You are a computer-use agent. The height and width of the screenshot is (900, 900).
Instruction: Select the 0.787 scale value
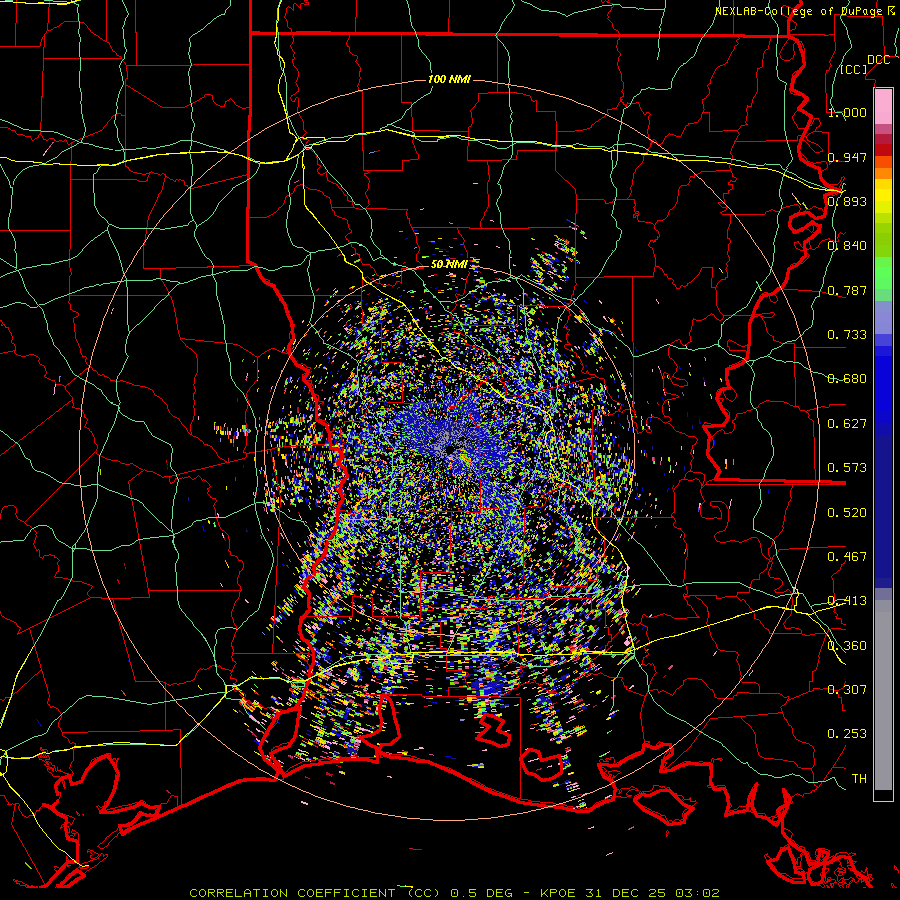pos(847,290)
